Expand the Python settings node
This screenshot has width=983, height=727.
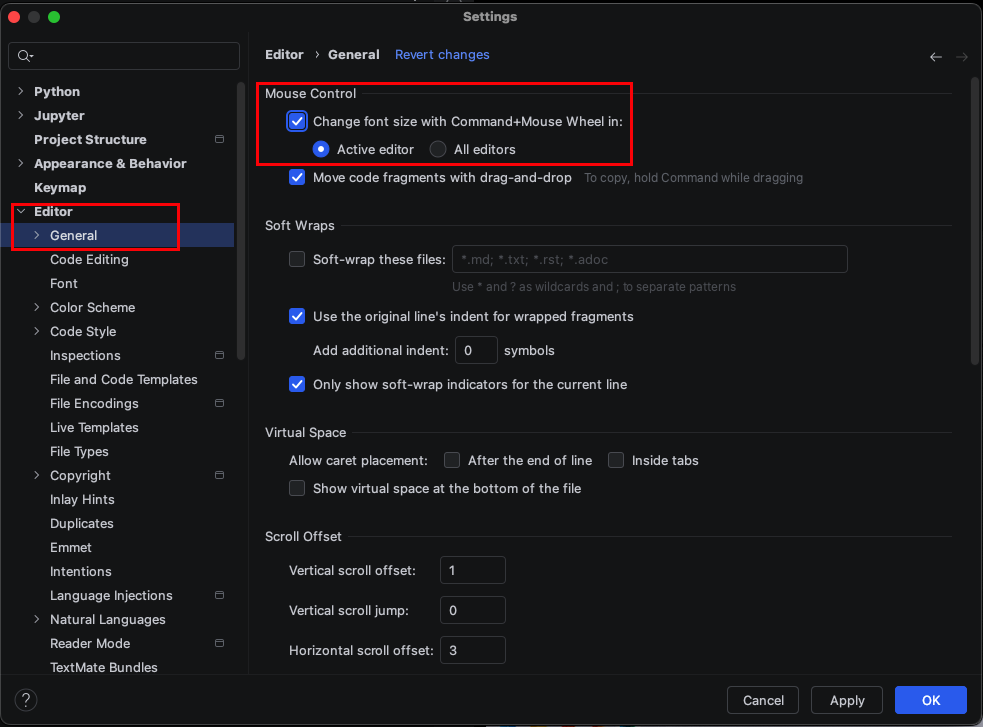21,92
